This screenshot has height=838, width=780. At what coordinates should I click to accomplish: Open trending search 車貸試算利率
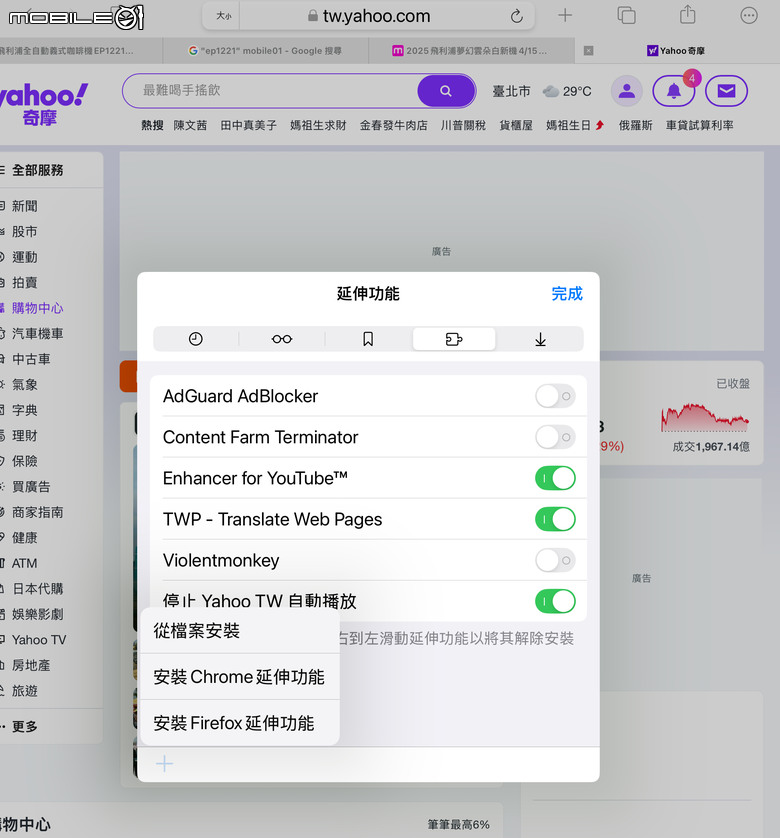tap(699, 125)
